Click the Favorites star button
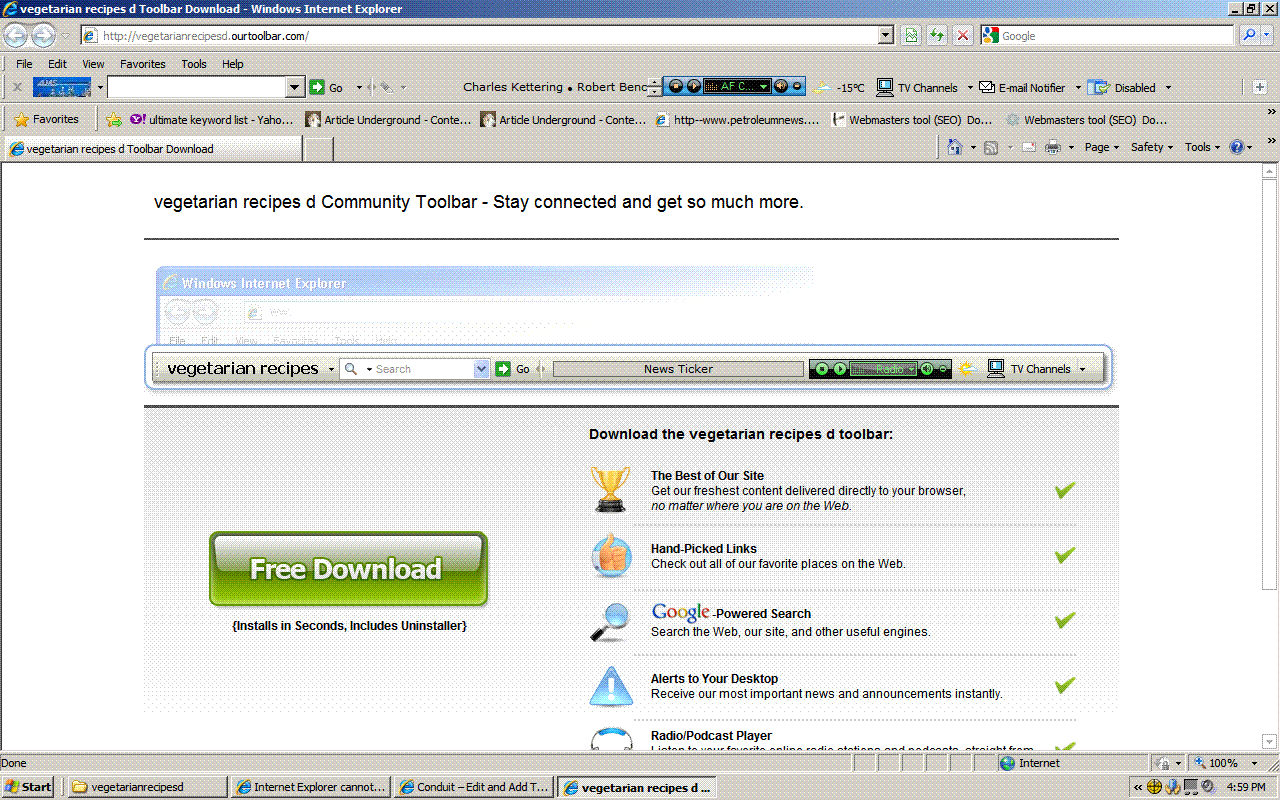The image size is (1280, 800). [47, 119]
